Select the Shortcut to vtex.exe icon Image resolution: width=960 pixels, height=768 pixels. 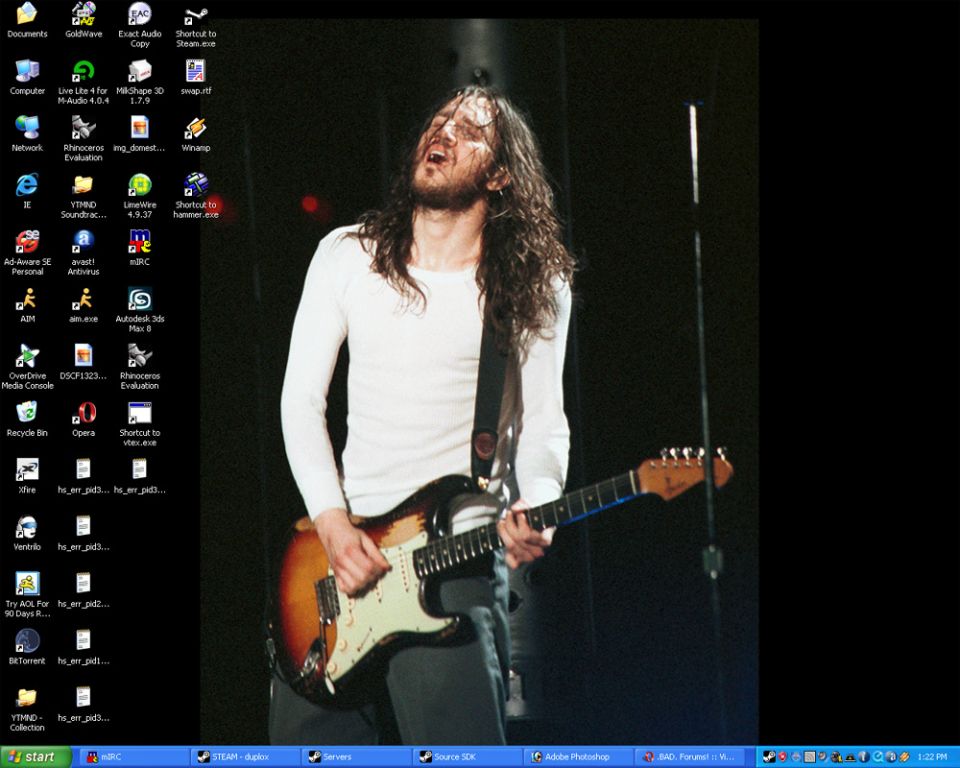[140, 424]
